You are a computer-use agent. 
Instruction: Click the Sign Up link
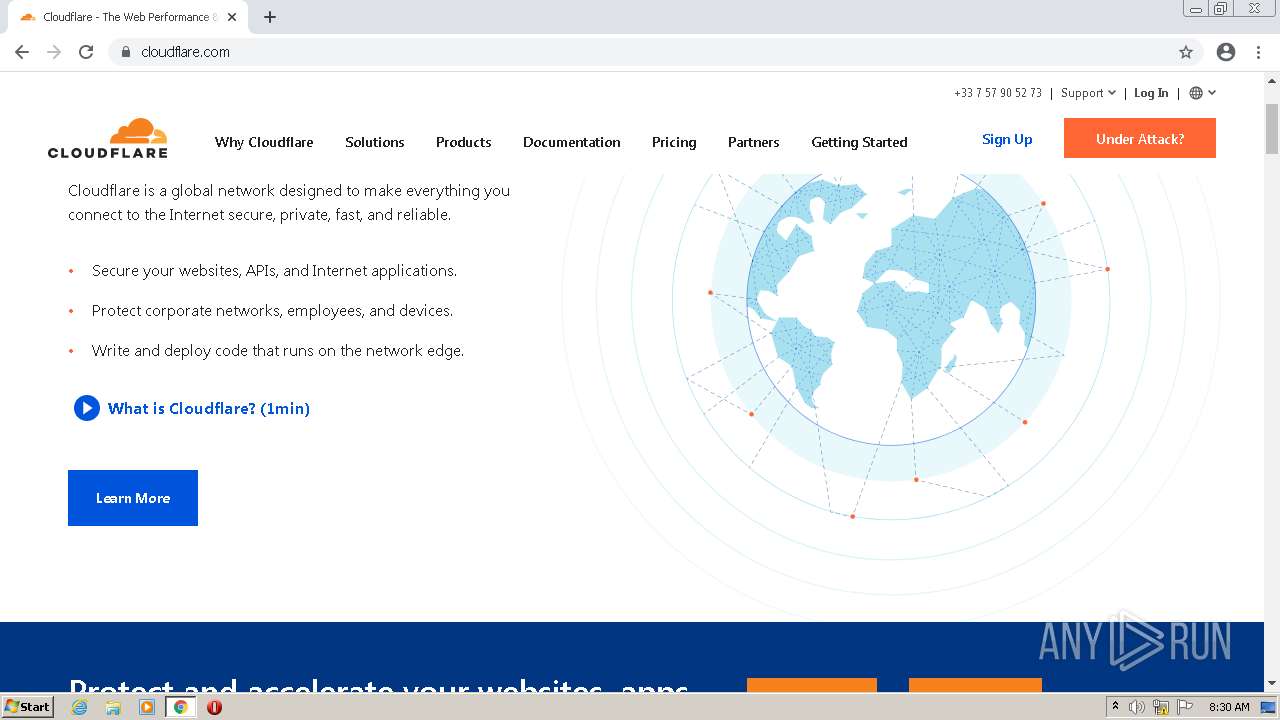coord(1007,139)
